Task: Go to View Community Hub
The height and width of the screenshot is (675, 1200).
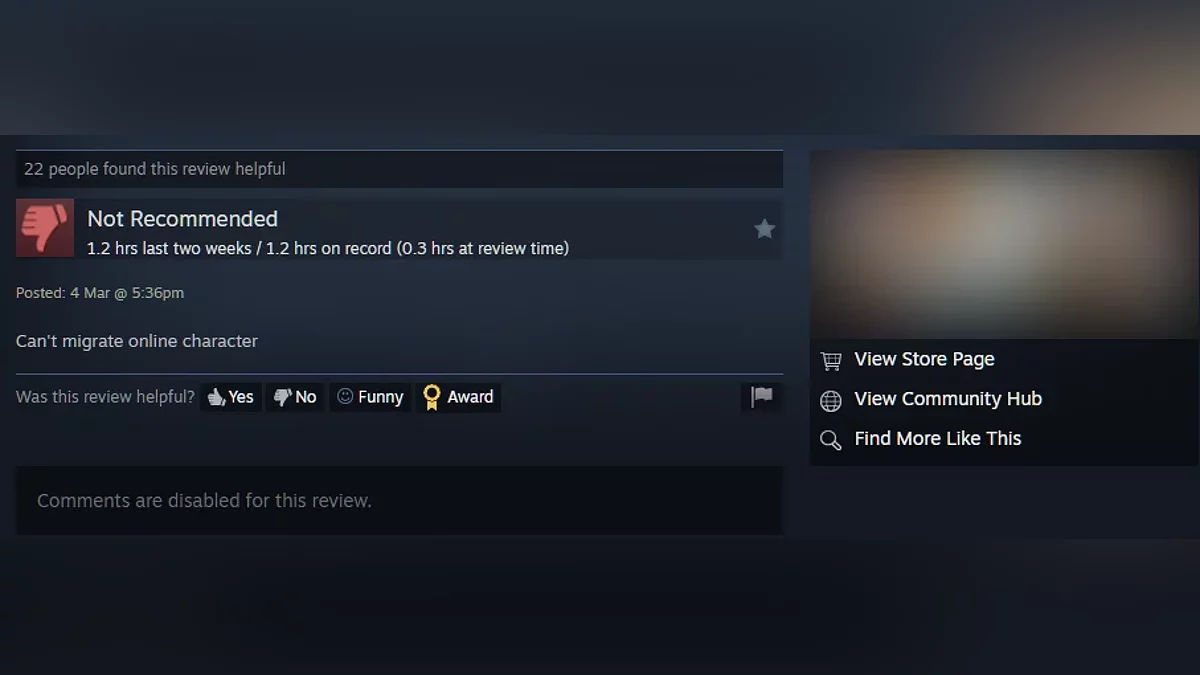Action: (948, 399)
